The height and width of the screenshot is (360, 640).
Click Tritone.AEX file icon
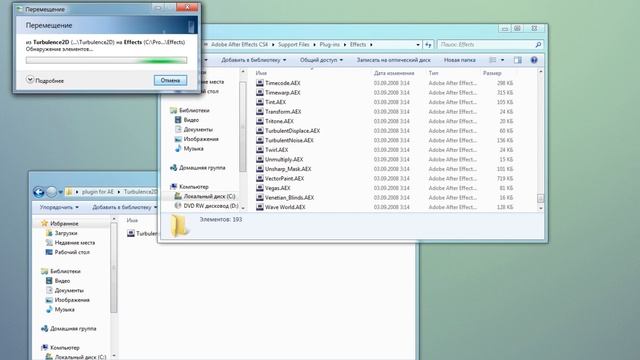(x=260, y=121)
